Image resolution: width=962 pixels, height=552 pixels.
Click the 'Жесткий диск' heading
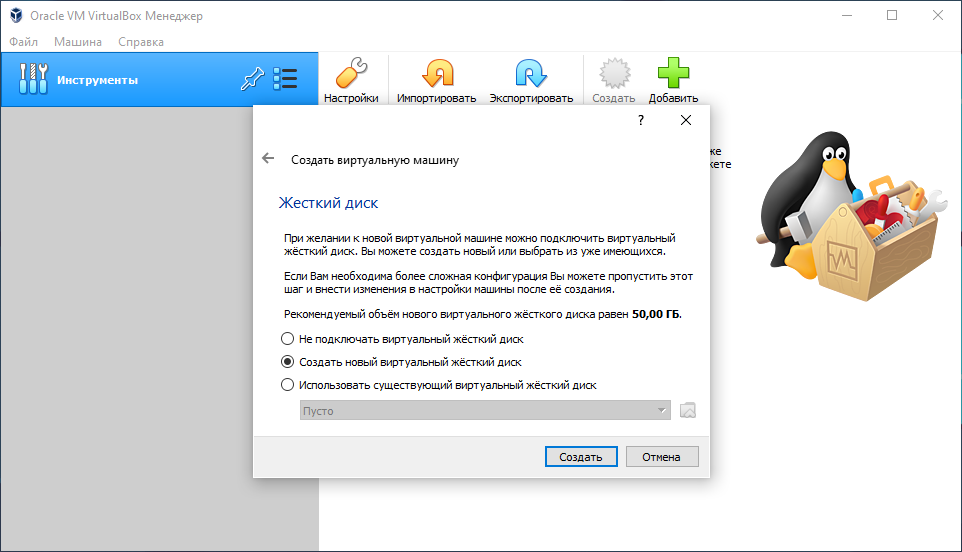[x=328, y=203]
